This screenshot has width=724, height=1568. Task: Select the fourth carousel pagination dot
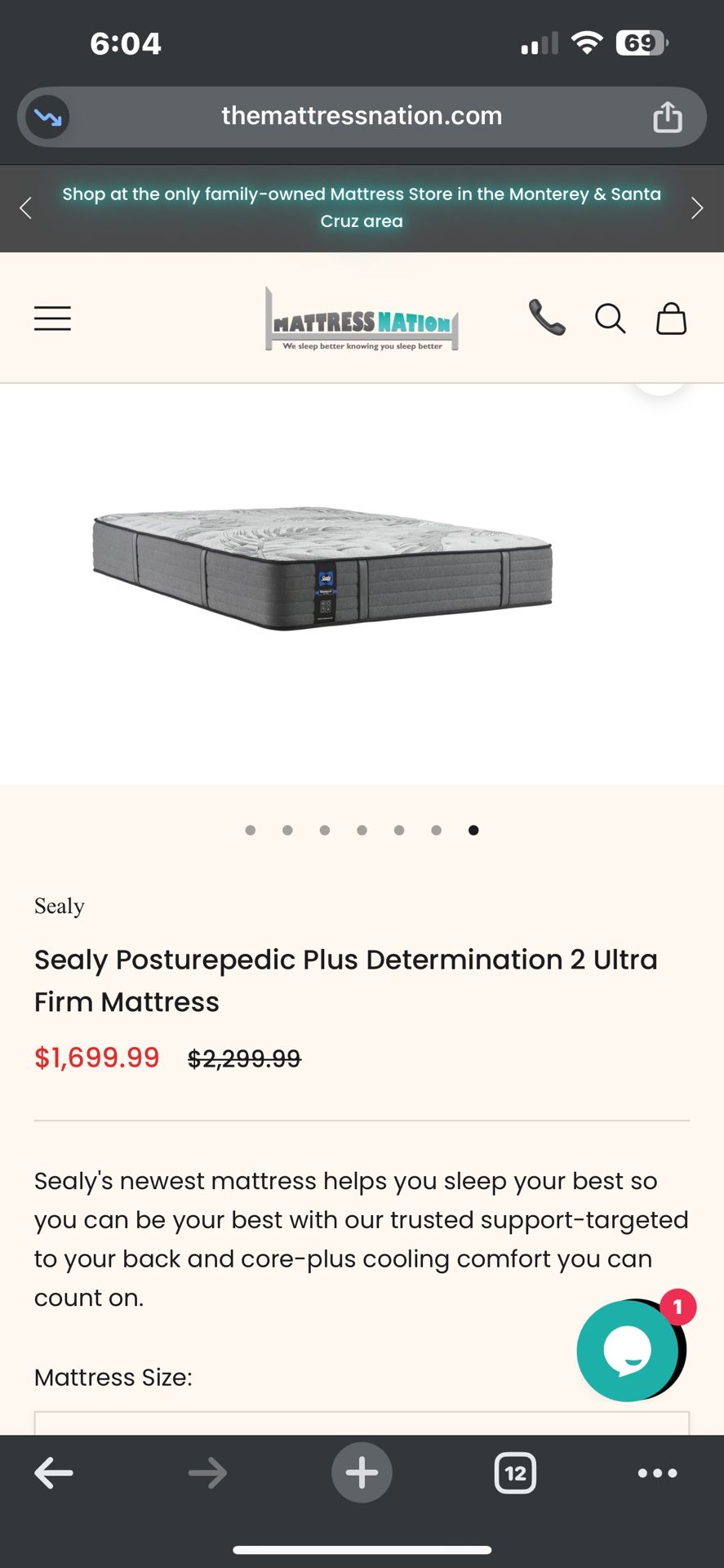362,830
